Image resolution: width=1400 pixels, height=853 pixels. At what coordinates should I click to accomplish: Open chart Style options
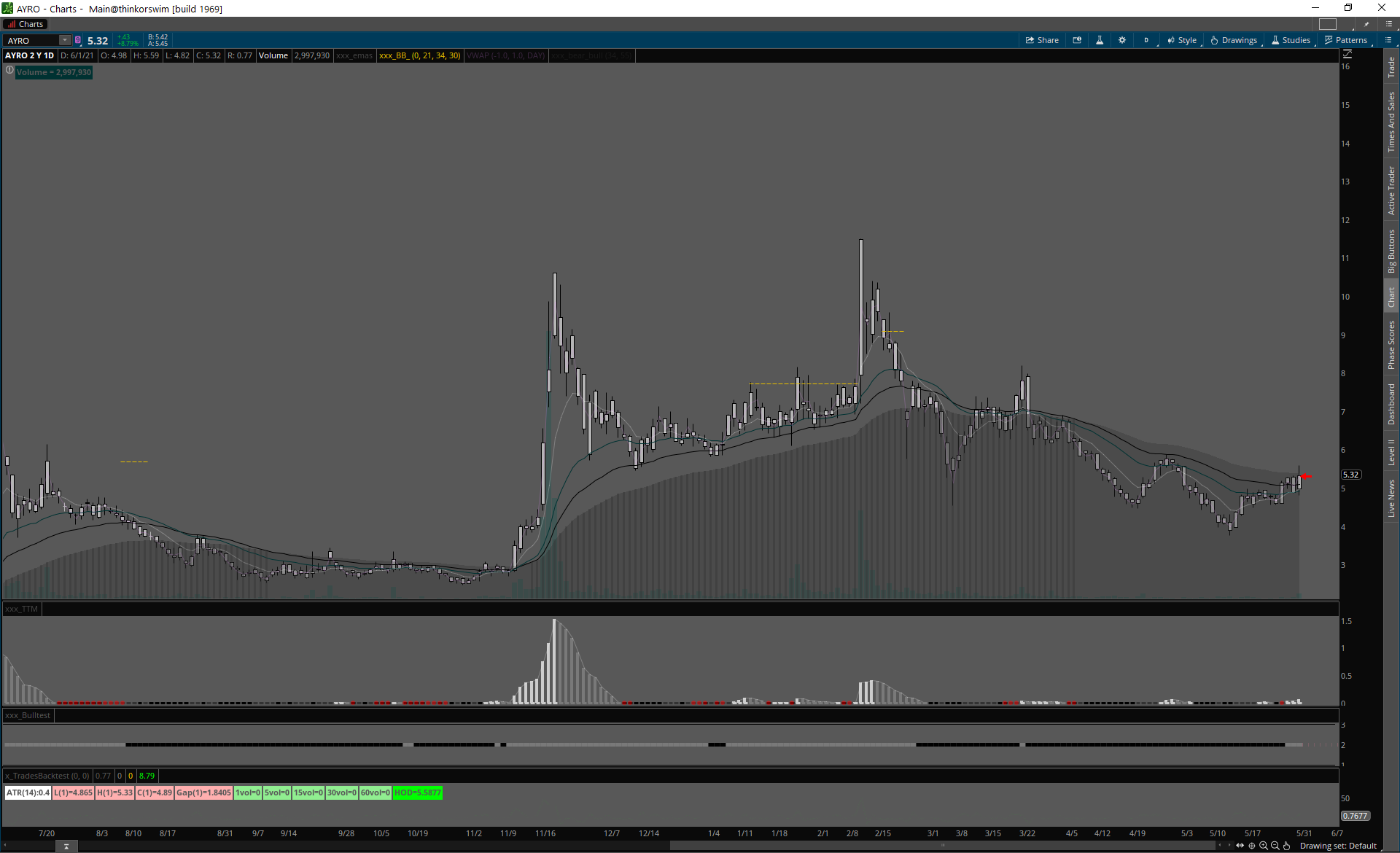[1181, 40]
